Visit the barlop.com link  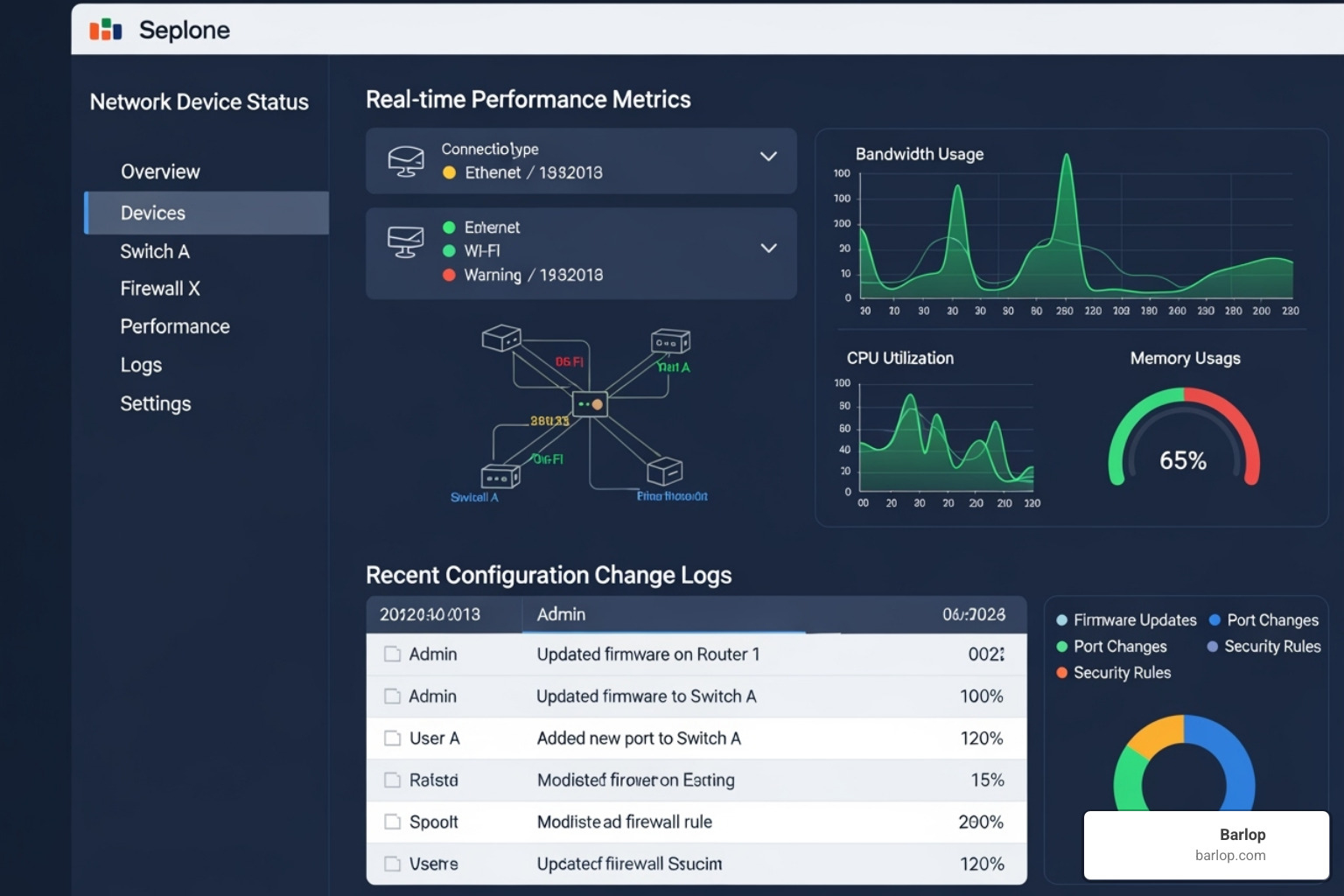(1229, 857)
